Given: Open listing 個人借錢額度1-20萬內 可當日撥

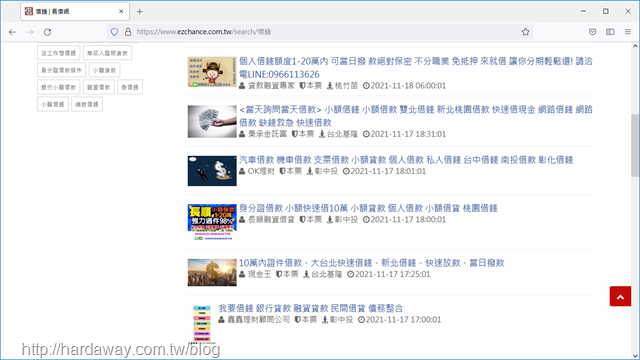Looking at the screenshot, I should pos(416,68).
